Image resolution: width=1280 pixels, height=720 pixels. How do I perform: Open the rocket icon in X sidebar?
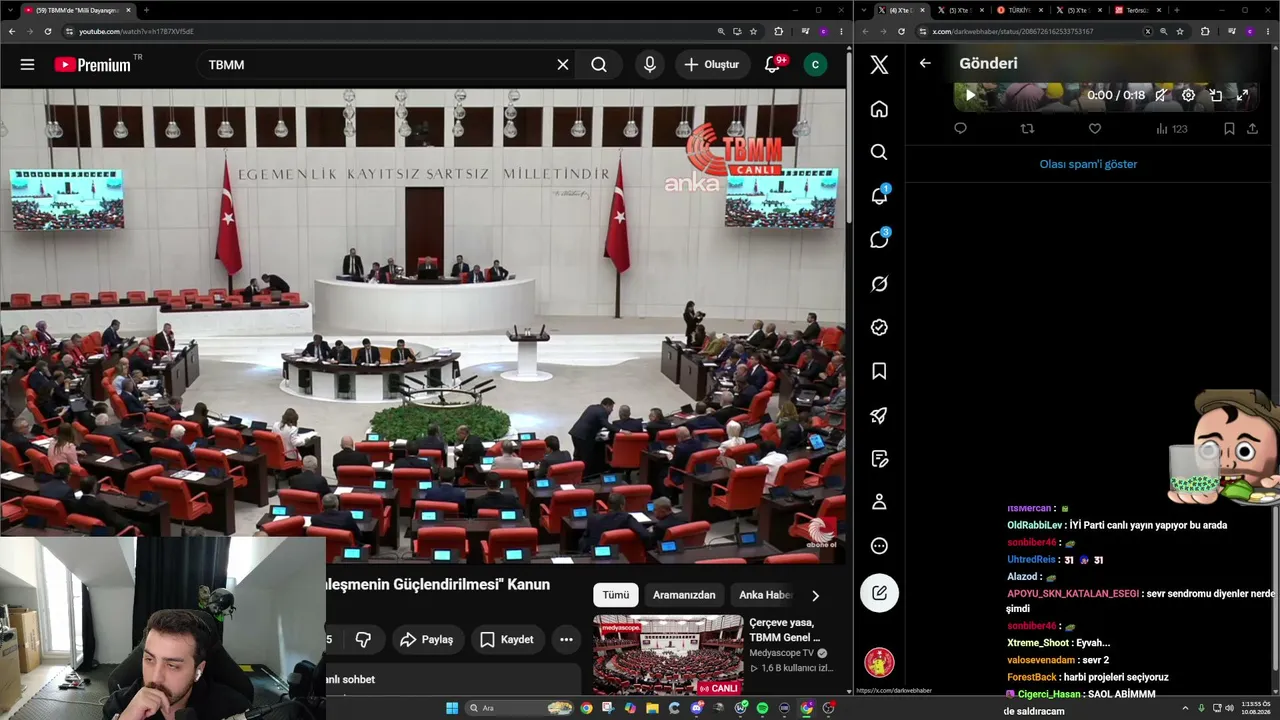tap(879, 415)
